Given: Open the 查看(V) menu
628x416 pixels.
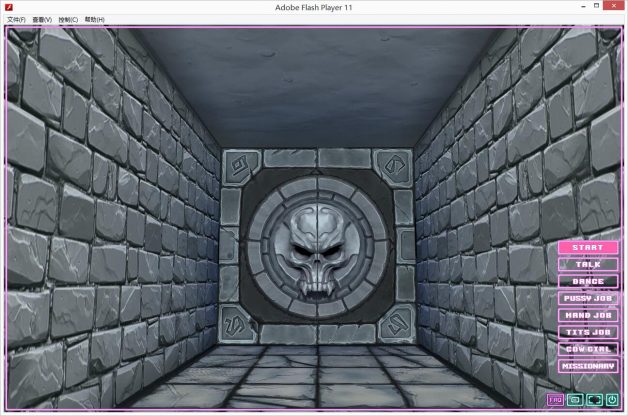Looking at the screenshot, I should [42, 19].
